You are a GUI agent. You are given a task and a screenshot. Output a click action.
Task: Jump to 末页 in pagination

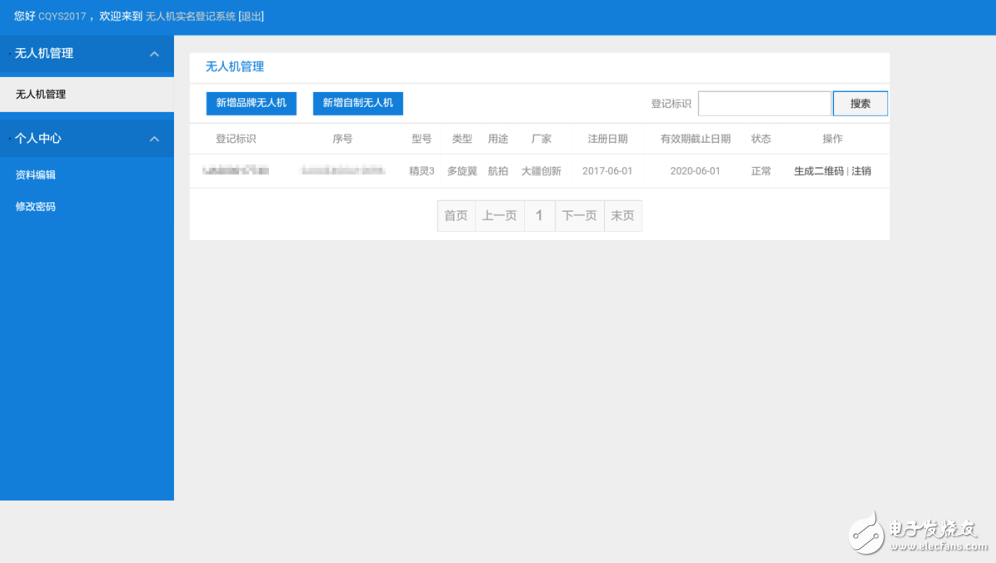[x=622, y=216]
